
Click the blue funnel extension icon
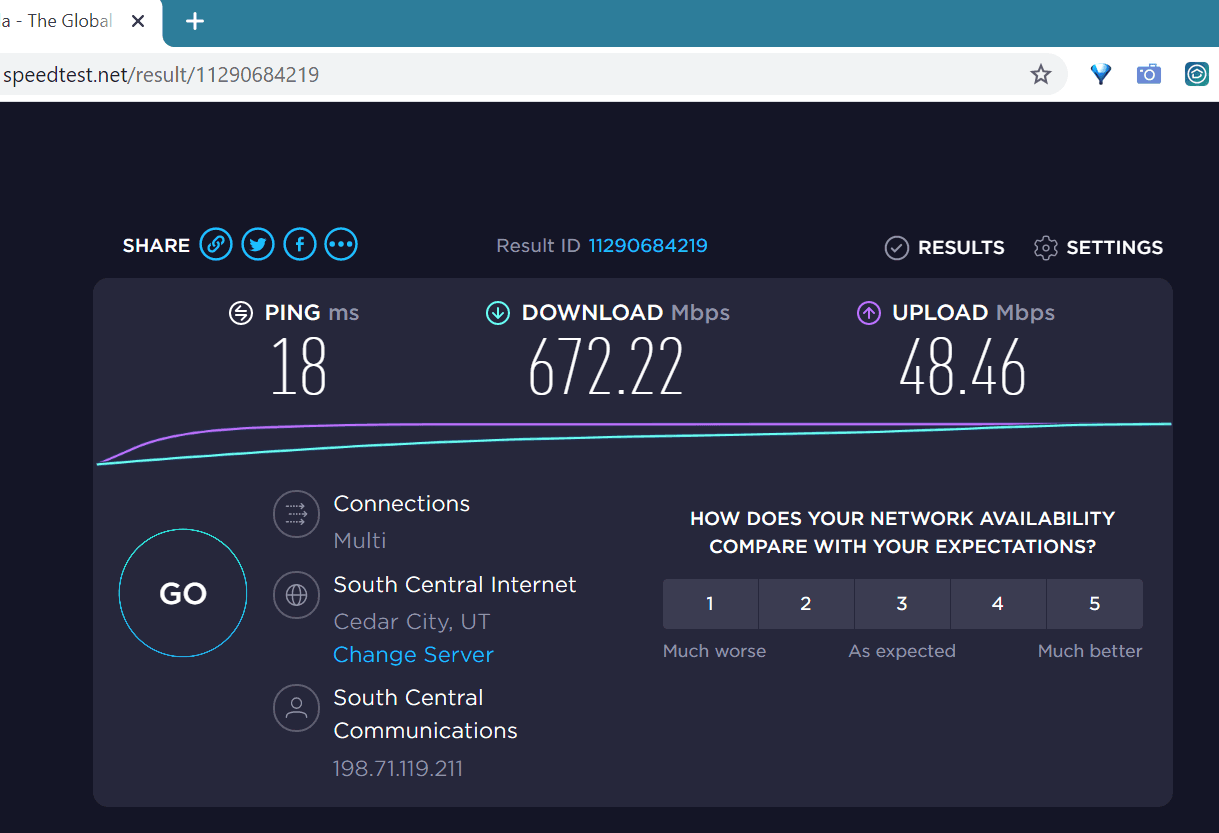(x=1101, y=74)
